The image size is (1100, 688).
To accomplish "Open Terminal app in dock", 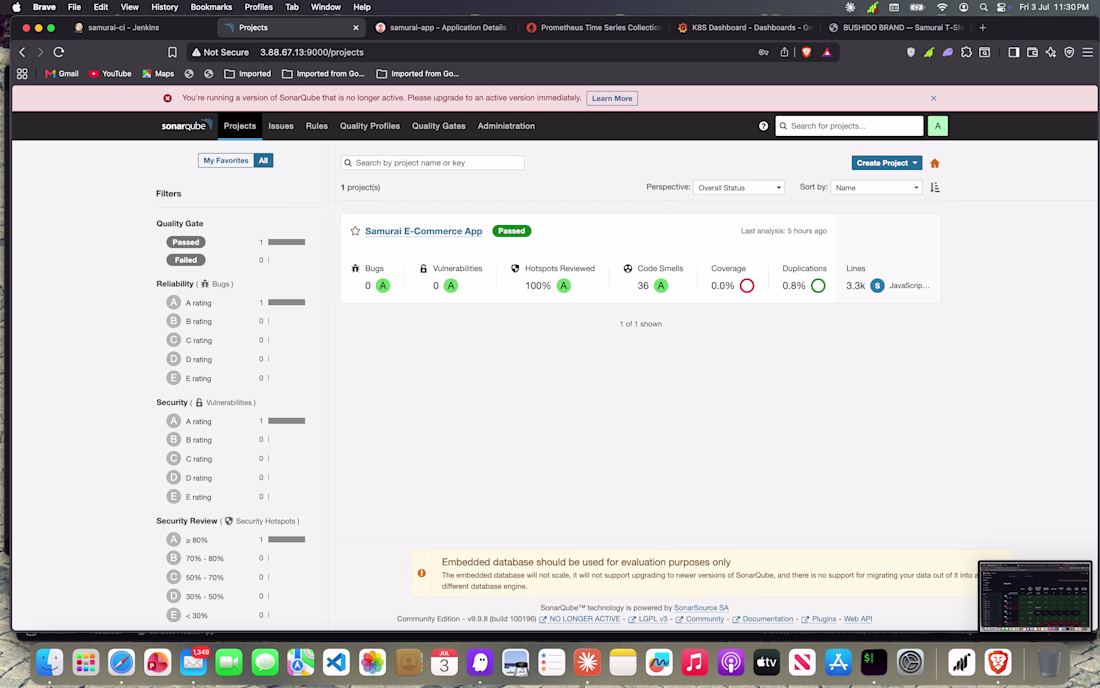I will click(873, 662).
